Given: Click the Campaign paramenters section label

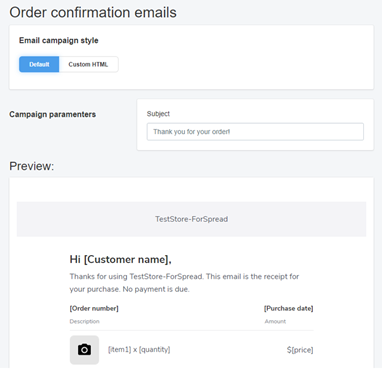Looking at the screenshot, I should [x=52, y=114].
